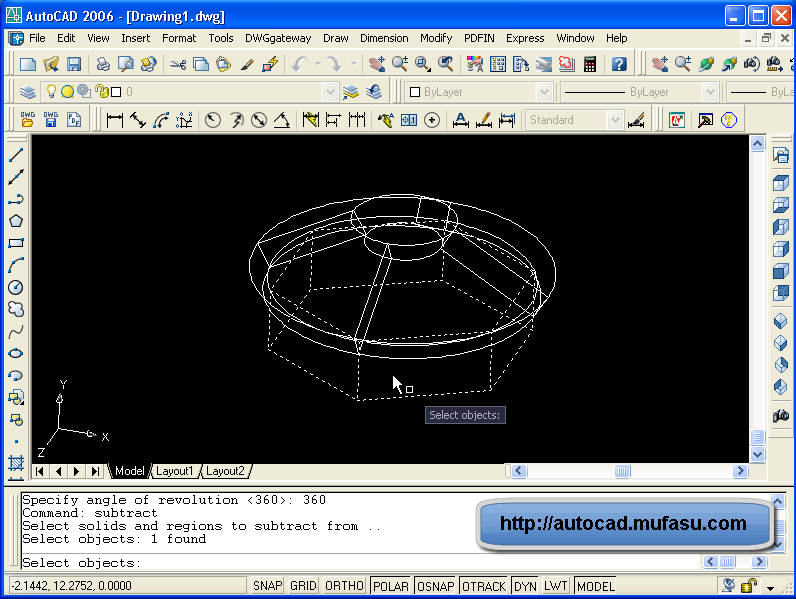
Task: Click the first tab navigation arrow
Action: [40, 471]
